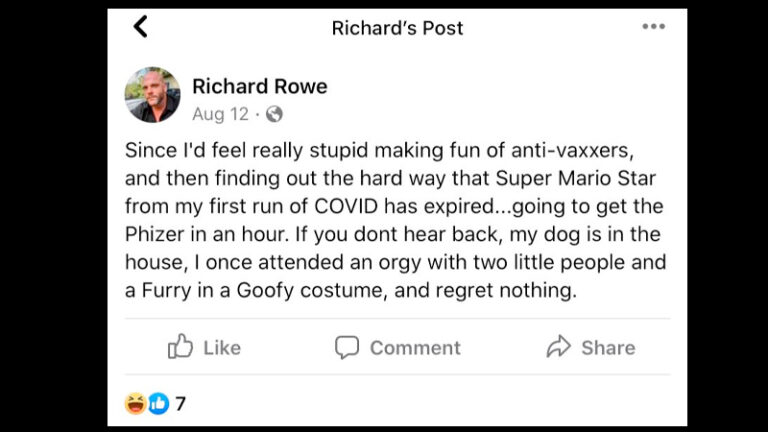Click the laughing Haha reaction emoji

[x=135, y=404]
